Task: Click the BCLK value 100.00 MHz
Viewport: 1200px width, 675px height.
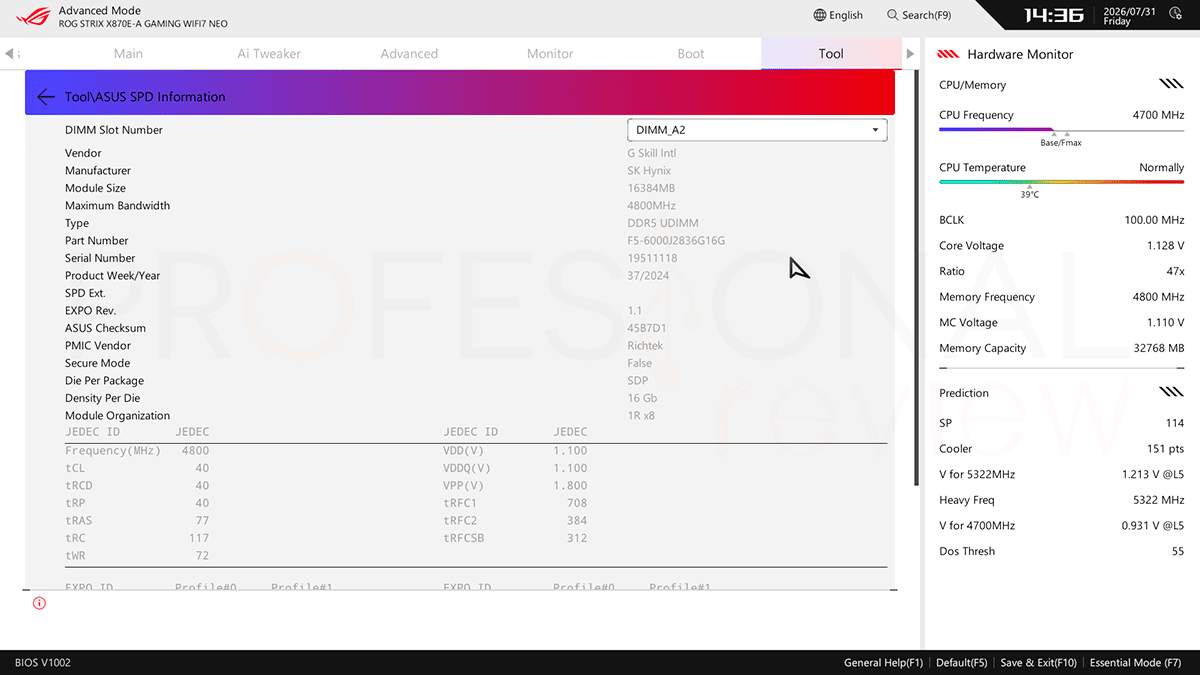Action: [1154, 220]
